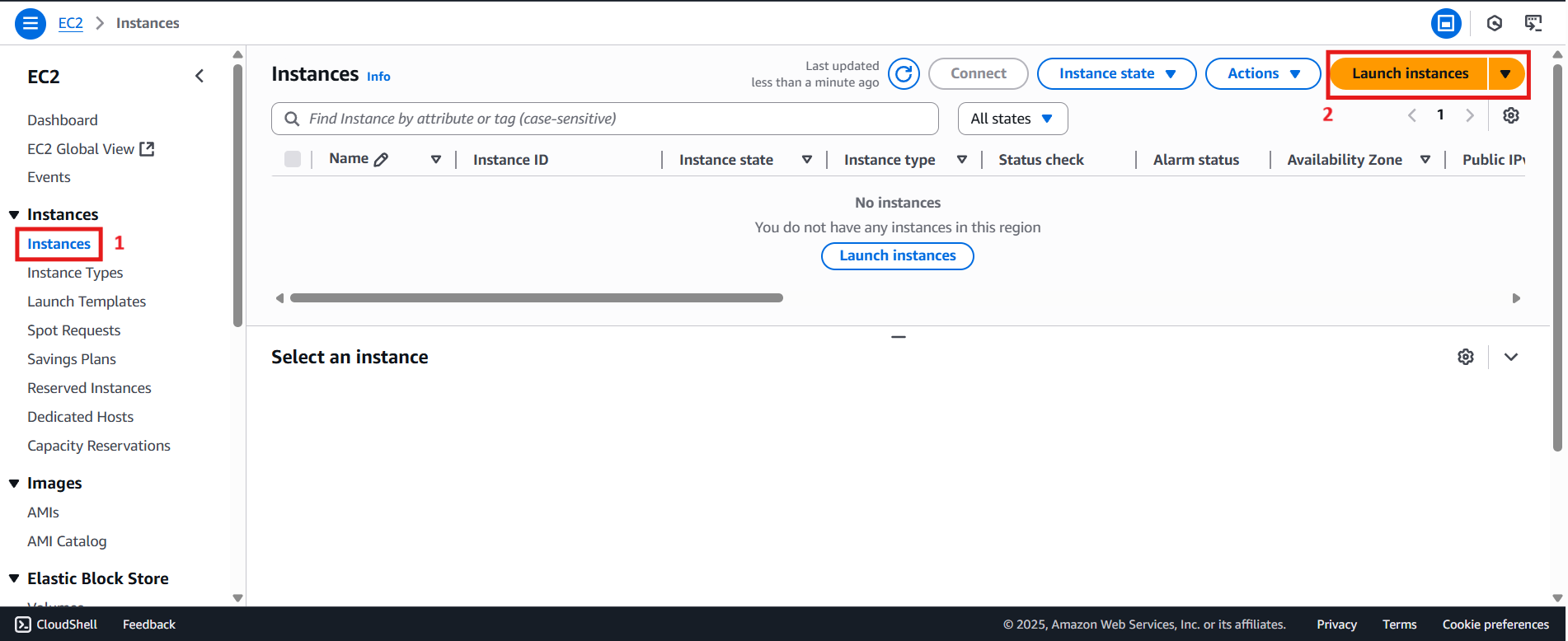Open Spot Requests in the sidebar
The image size is (1568, 641).
(x=74, y=330)
